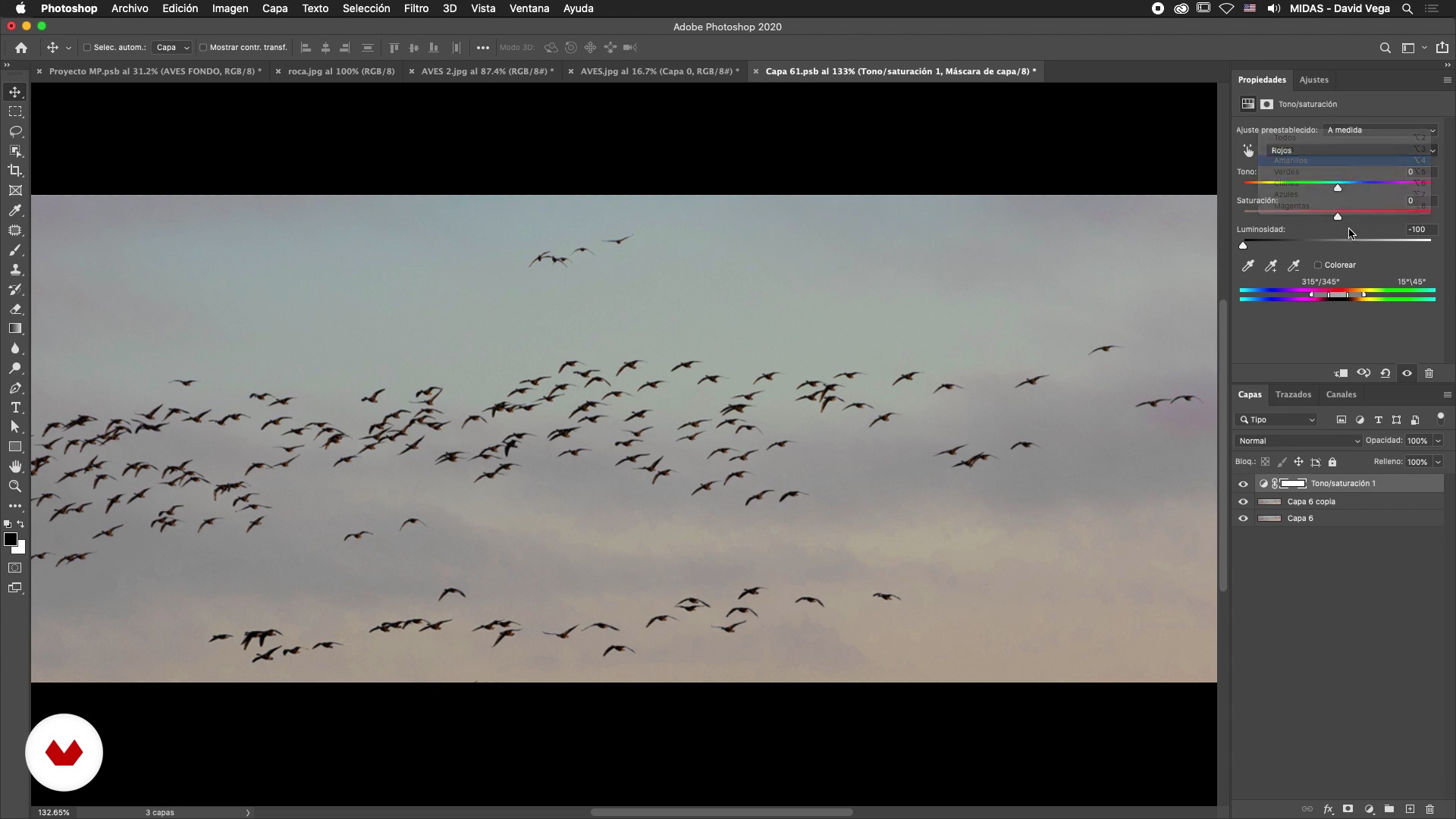Open Properties panel options menu
Viewport: 1456px width, 819px height.
point(1447,80)
